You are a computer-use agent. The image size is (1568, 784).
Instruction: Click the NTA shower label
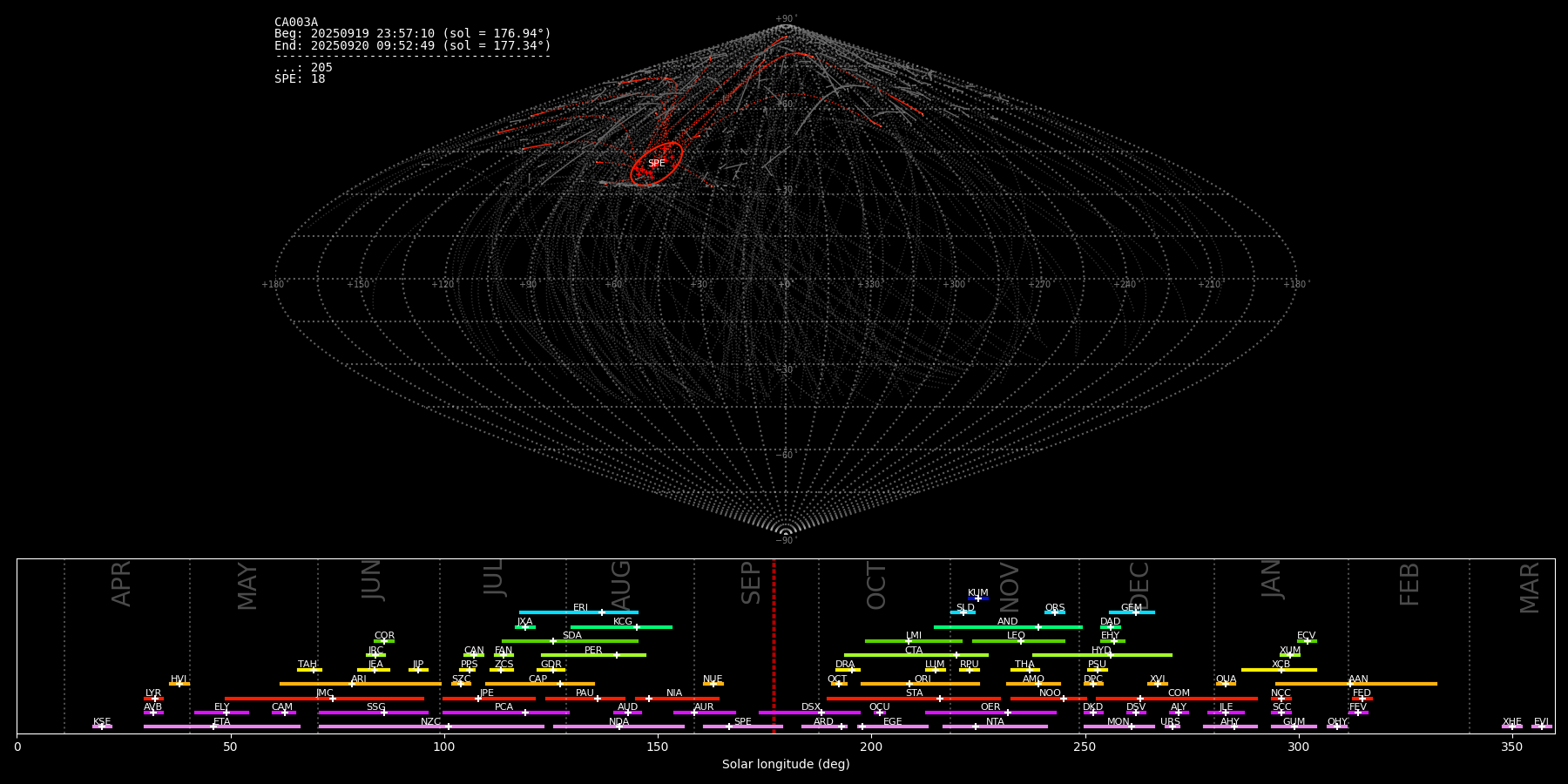[995, 722]
